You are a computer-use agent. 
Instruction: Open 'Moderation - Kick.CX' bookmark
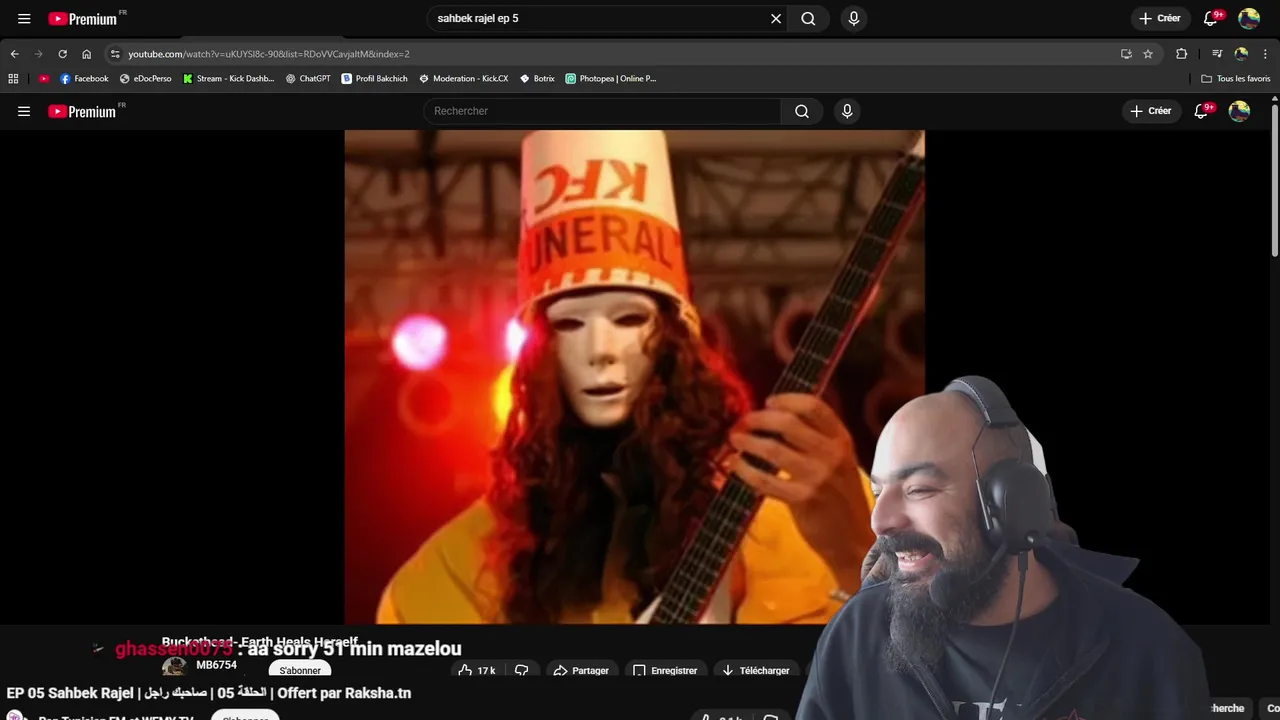coord(464,78)
